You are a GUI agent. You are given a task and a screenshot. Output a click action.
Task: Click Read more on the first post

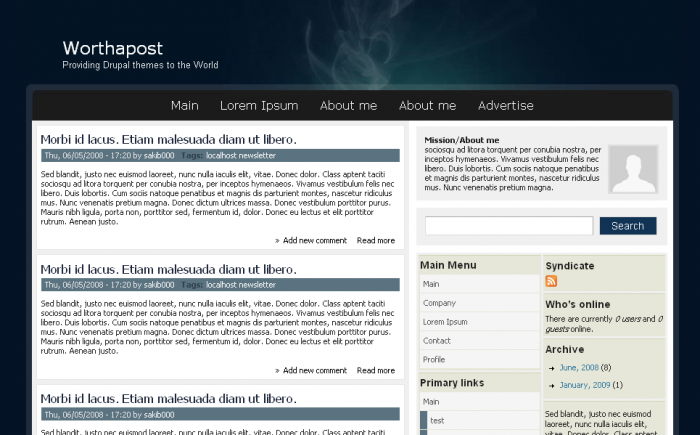click(375, 241)
